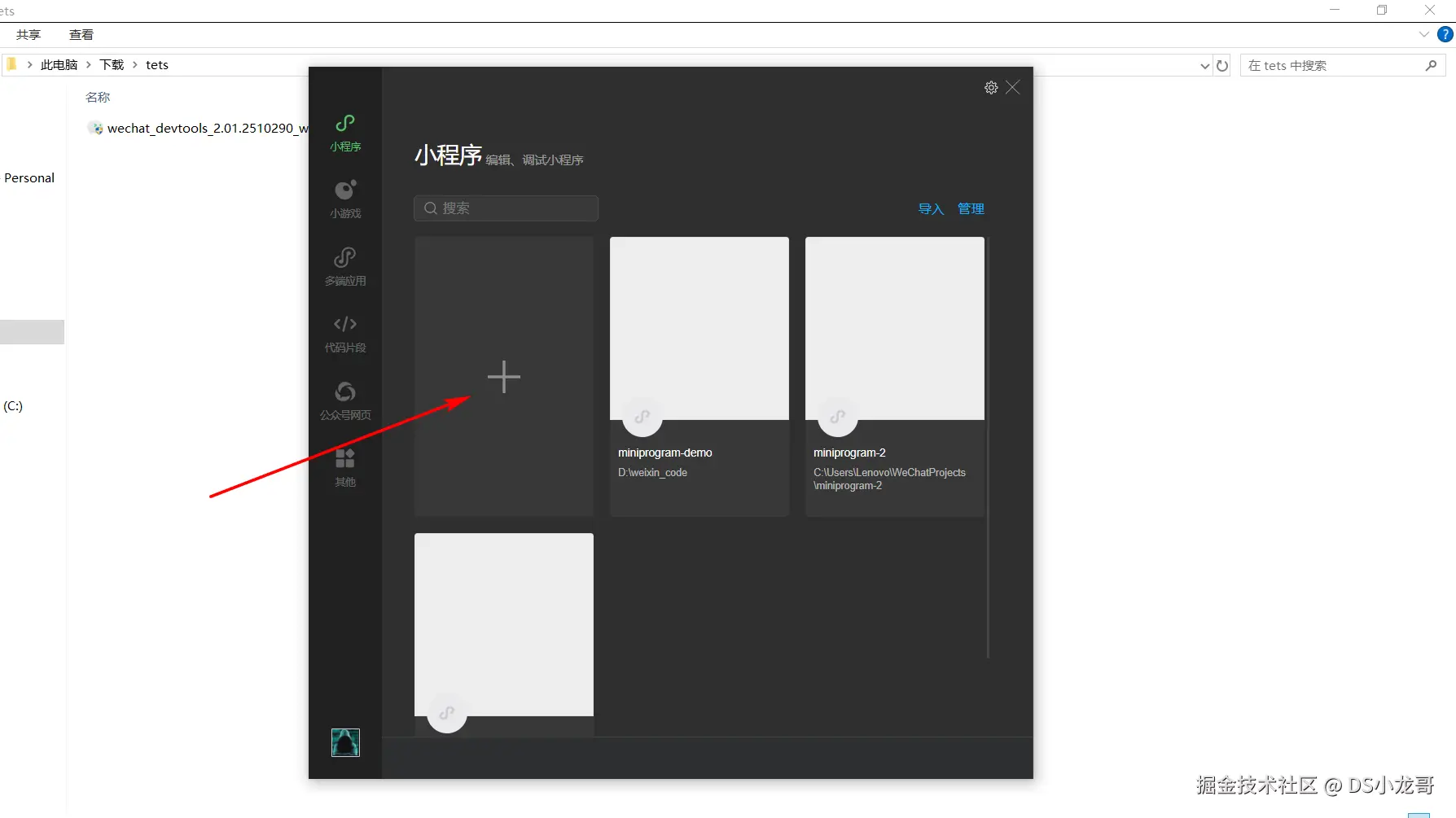Click the 名称 column header in Explorer

[x=98, y=97]
